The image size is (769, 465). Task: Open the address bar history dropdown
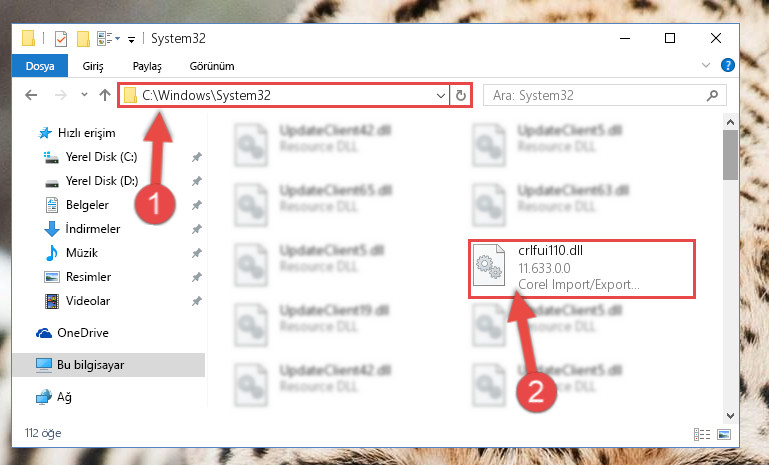(440, 96)
